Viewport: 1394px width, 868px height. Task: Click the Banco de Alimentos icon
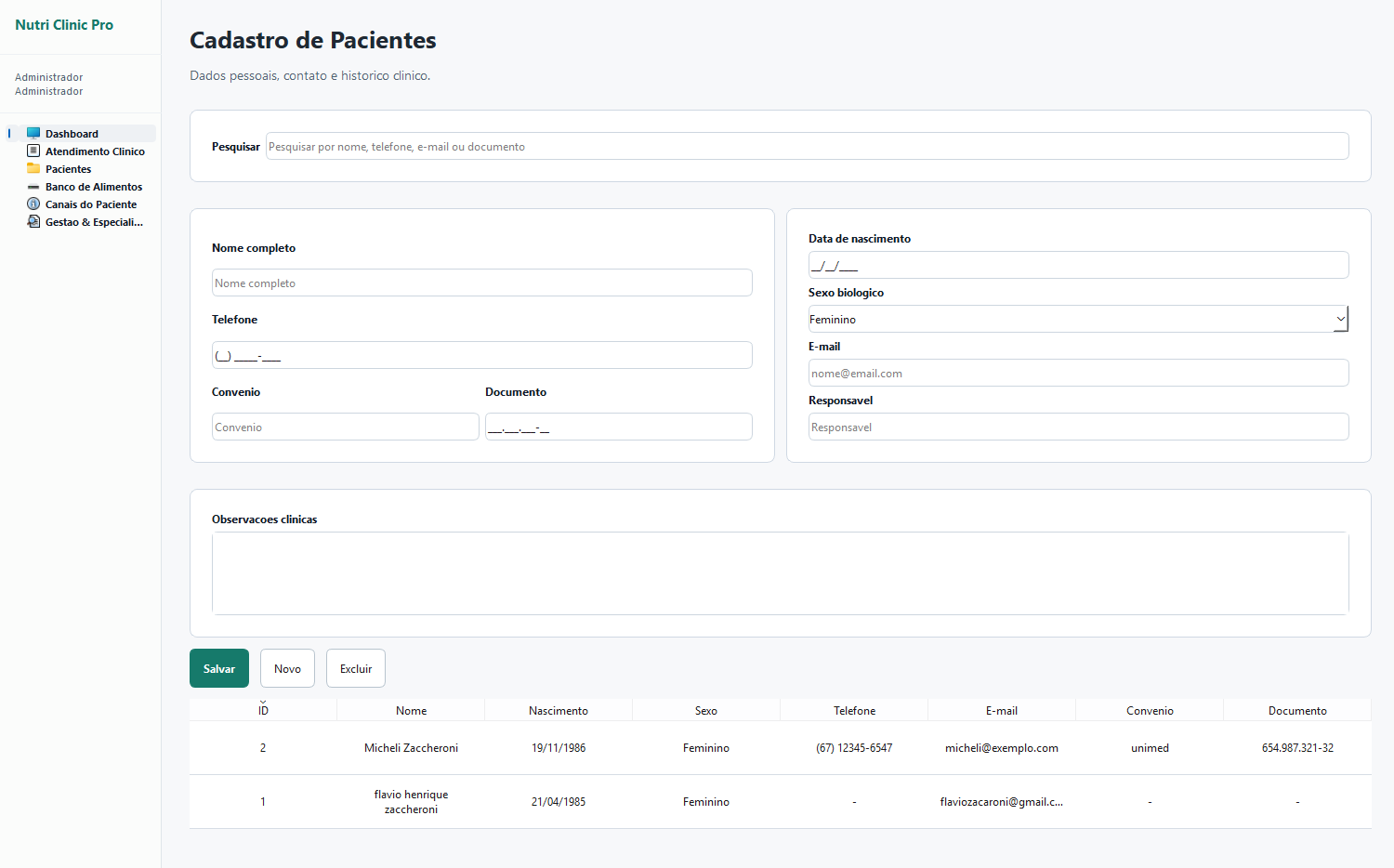point(33,187)
